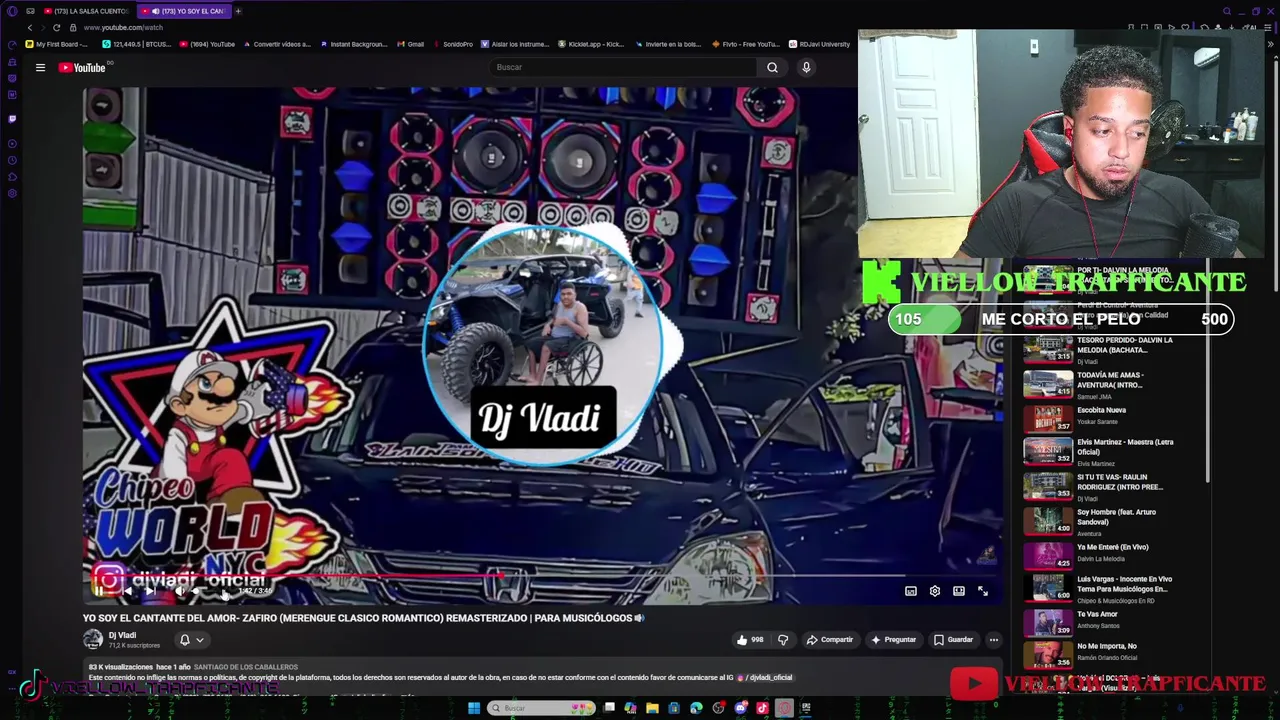This screenshot has width=1280, height=720.
Task: Play Escobita Nueva suggested video
Action: click(x=1098, y=417)
